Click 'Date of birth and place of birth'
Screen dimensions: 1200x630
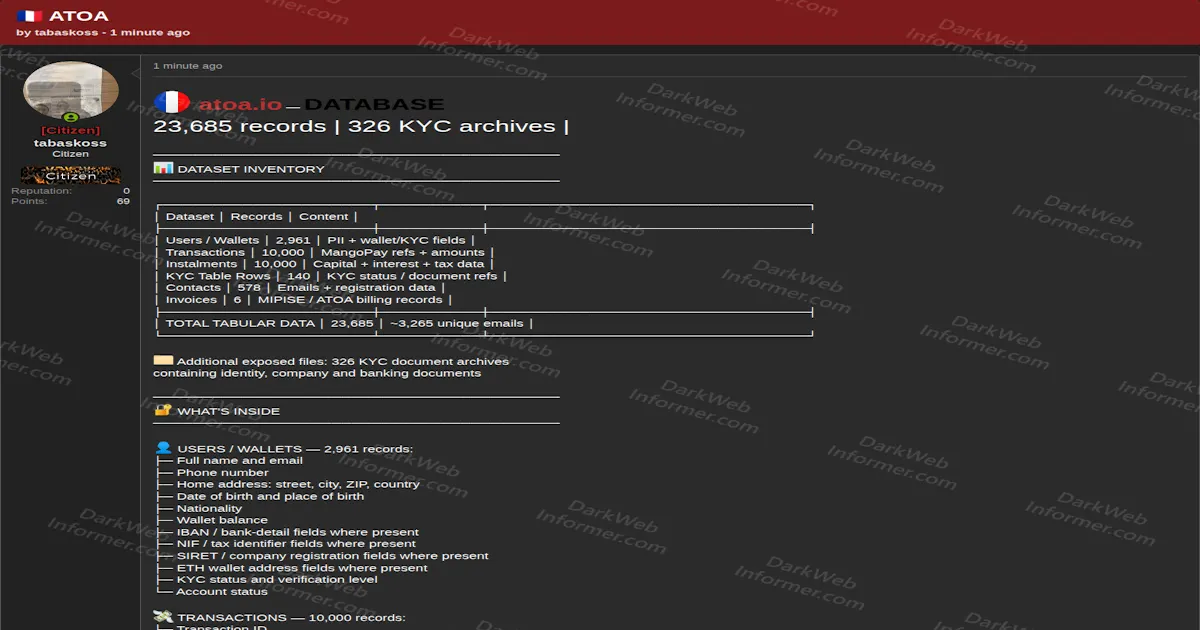pyautogui.click(x=270, y=496)
